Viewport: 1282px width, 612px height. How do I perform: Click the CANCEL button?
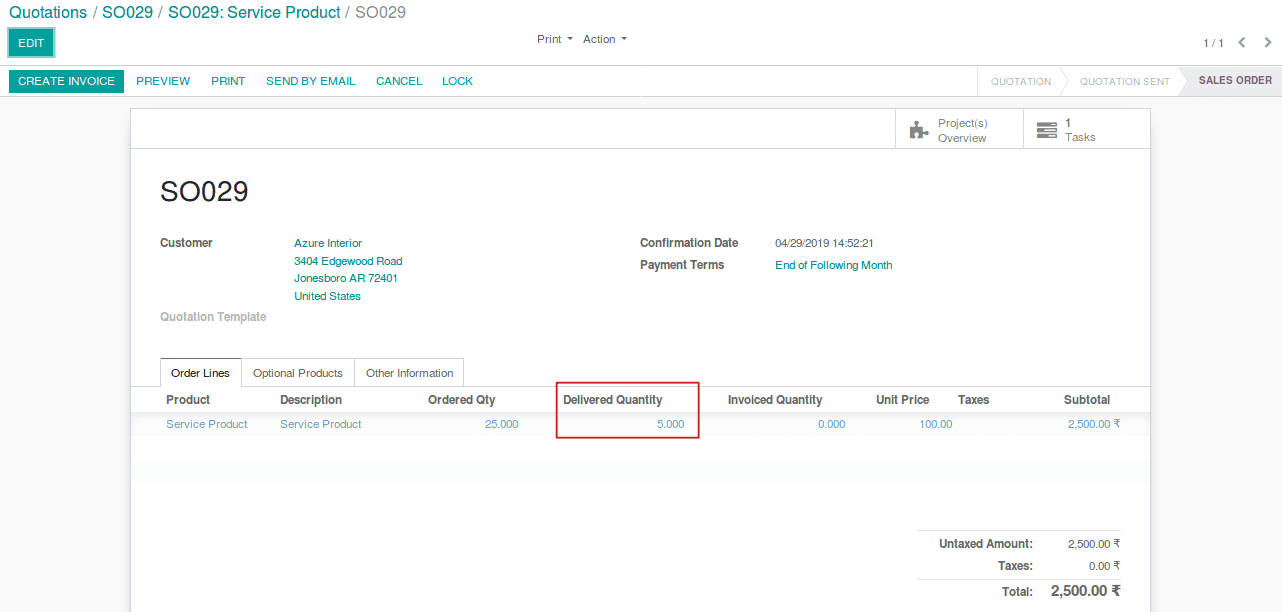[399, 81]
